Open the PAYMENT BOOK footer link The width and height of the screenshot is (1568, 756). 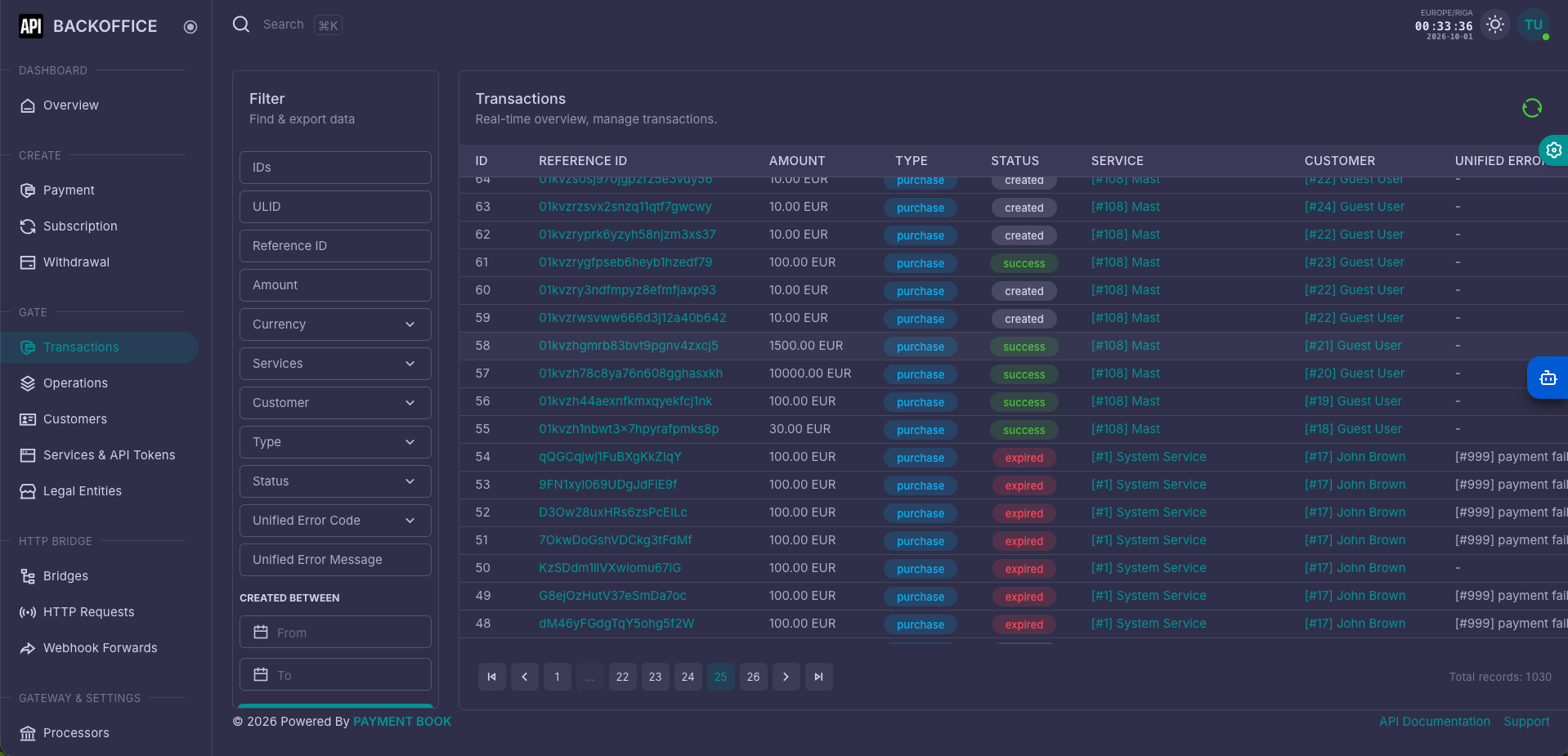(402, 722)
